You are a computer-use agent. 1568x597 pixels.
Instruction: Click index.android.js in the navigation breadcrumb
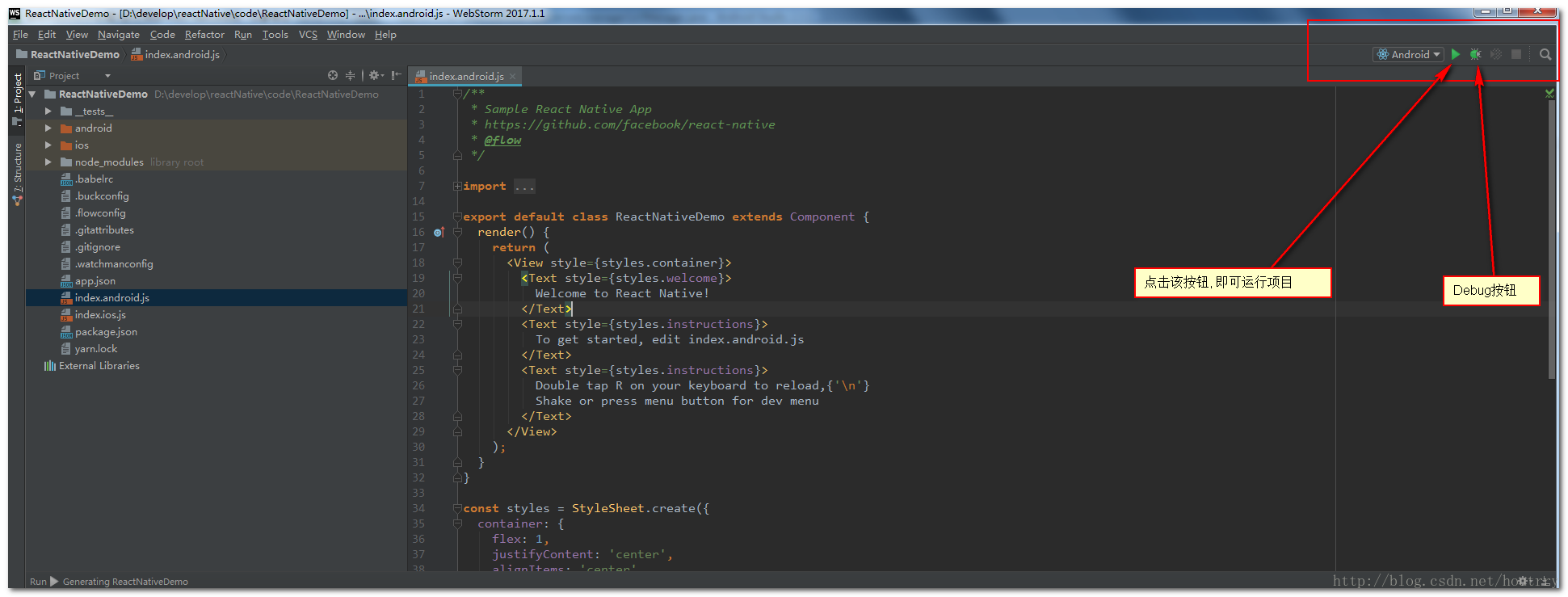tap(175, 54)
